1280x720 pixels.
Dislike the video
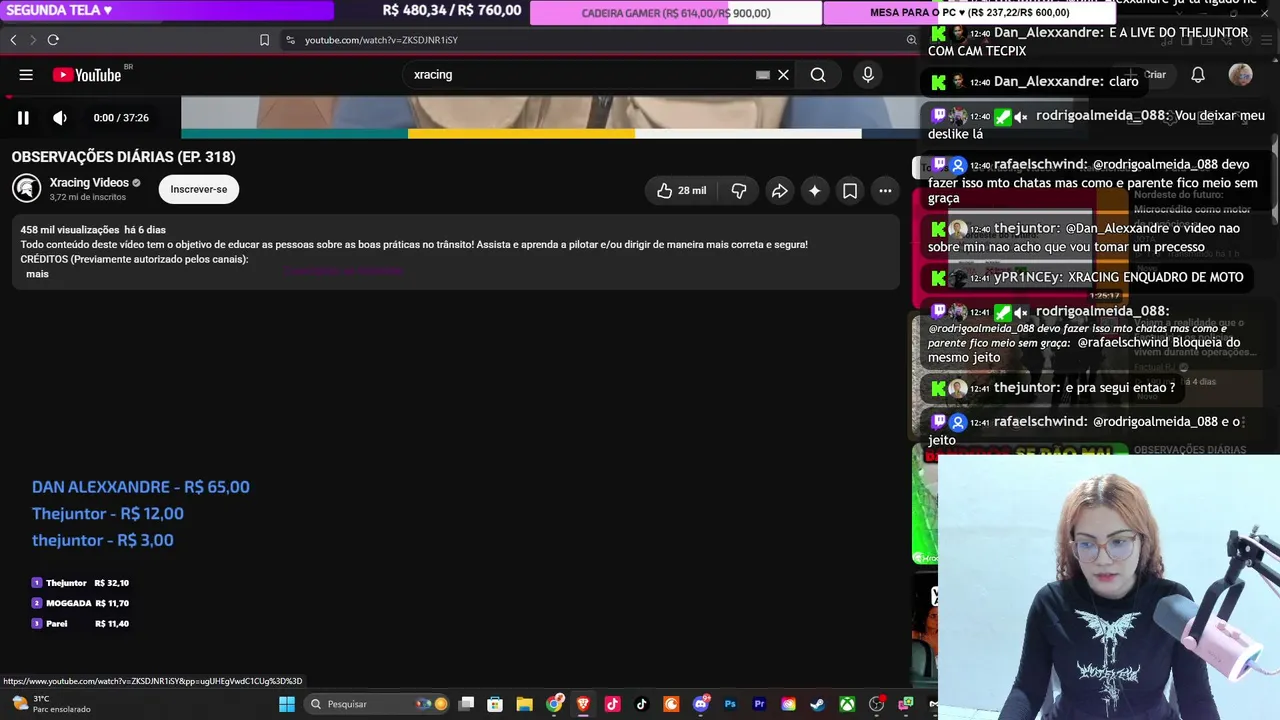(x=739, y=191)
